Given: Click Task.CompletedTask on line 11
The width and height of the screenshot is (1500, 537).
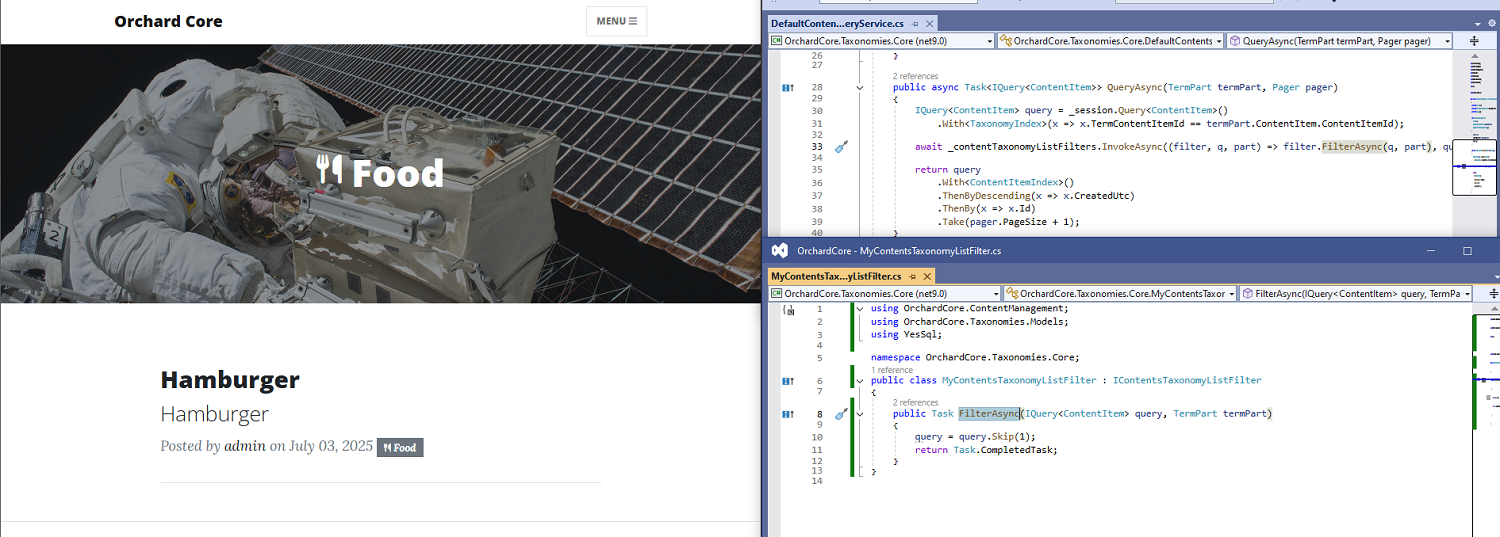Looking at the screenshot, I should tap(1005, 450).
